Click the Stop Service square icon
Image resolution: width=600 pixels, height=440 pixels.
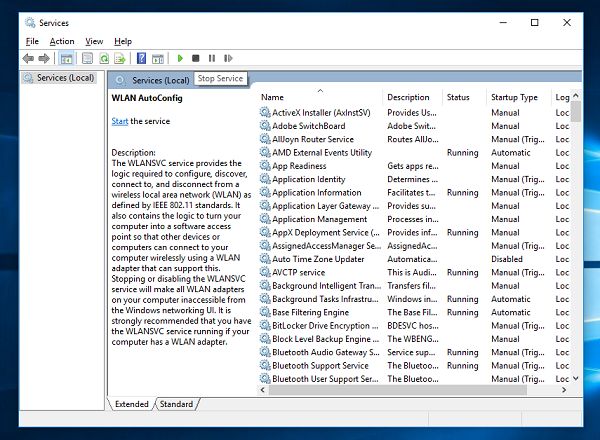coord(196,58)
